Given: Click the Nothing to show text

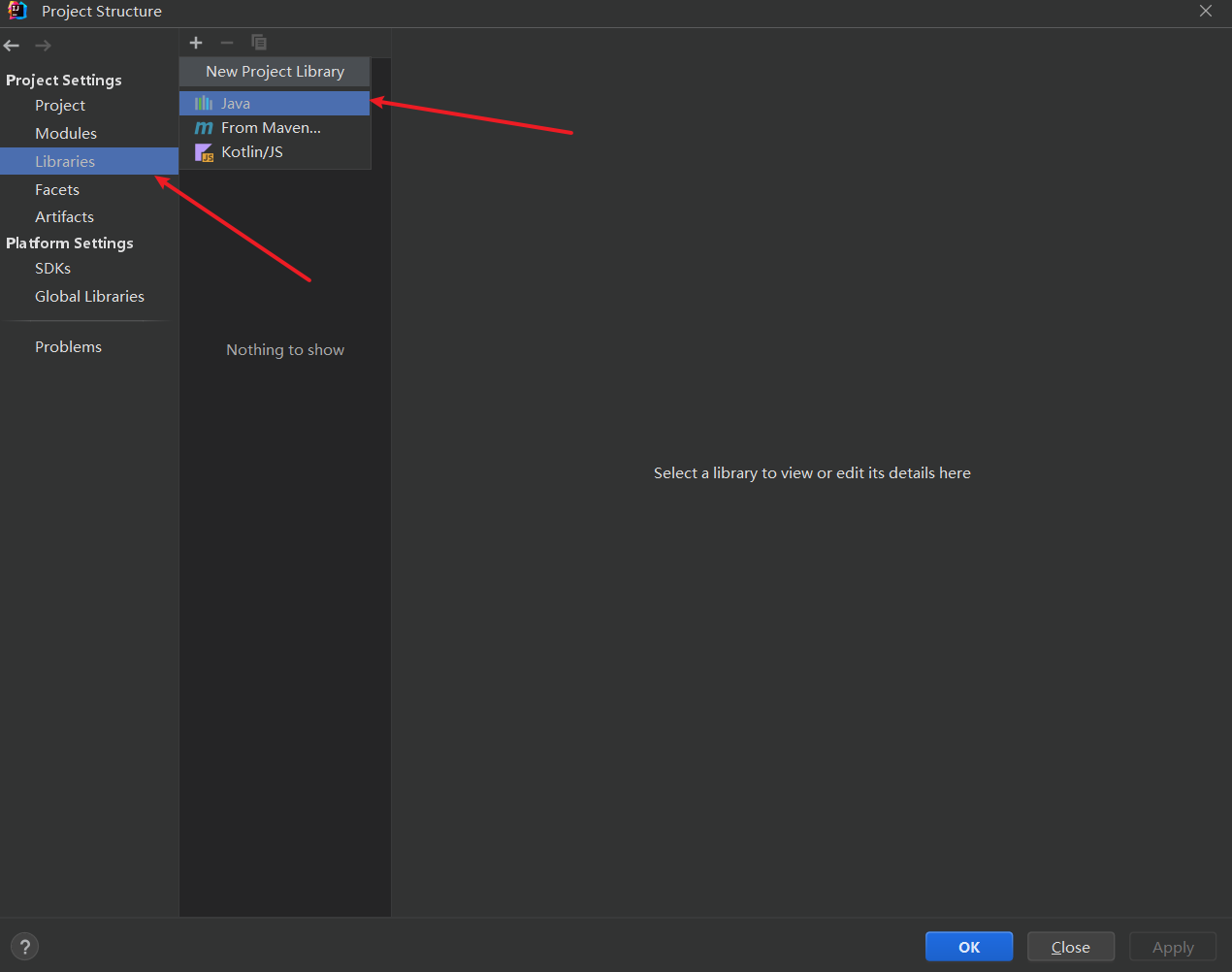Looking at the screenshot, I should click(285, 349).
